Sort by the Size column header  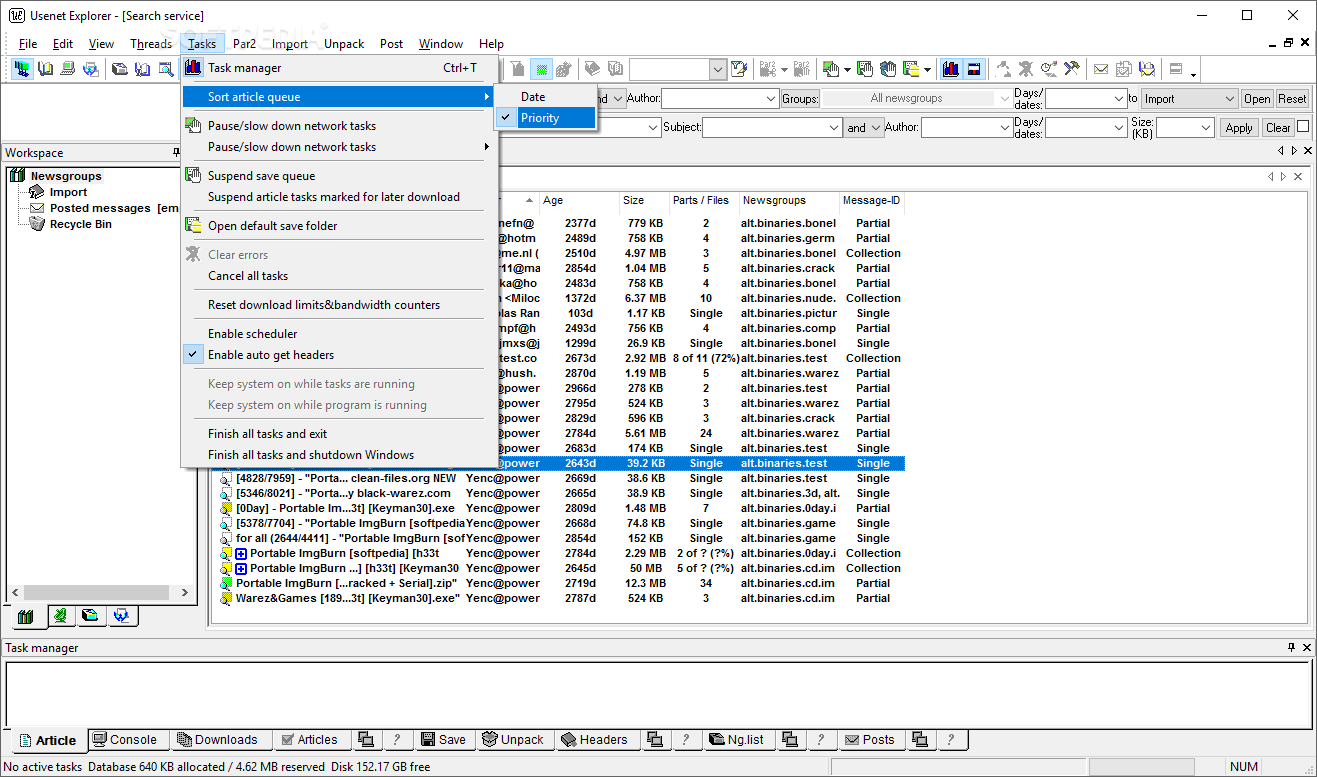(x=644, y=200)
